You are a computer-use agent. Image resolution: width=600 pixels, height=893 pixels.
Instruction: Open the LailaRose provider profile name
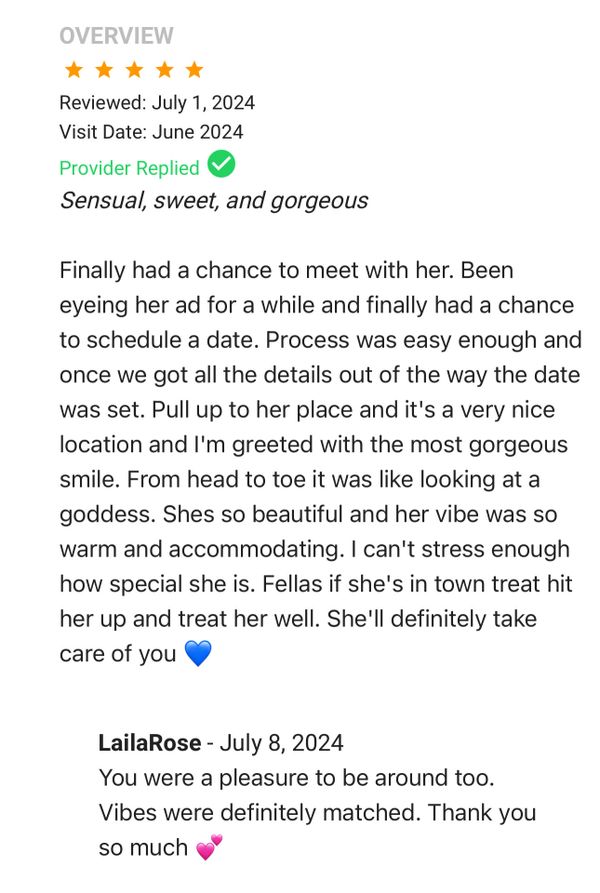pos(149,743)
